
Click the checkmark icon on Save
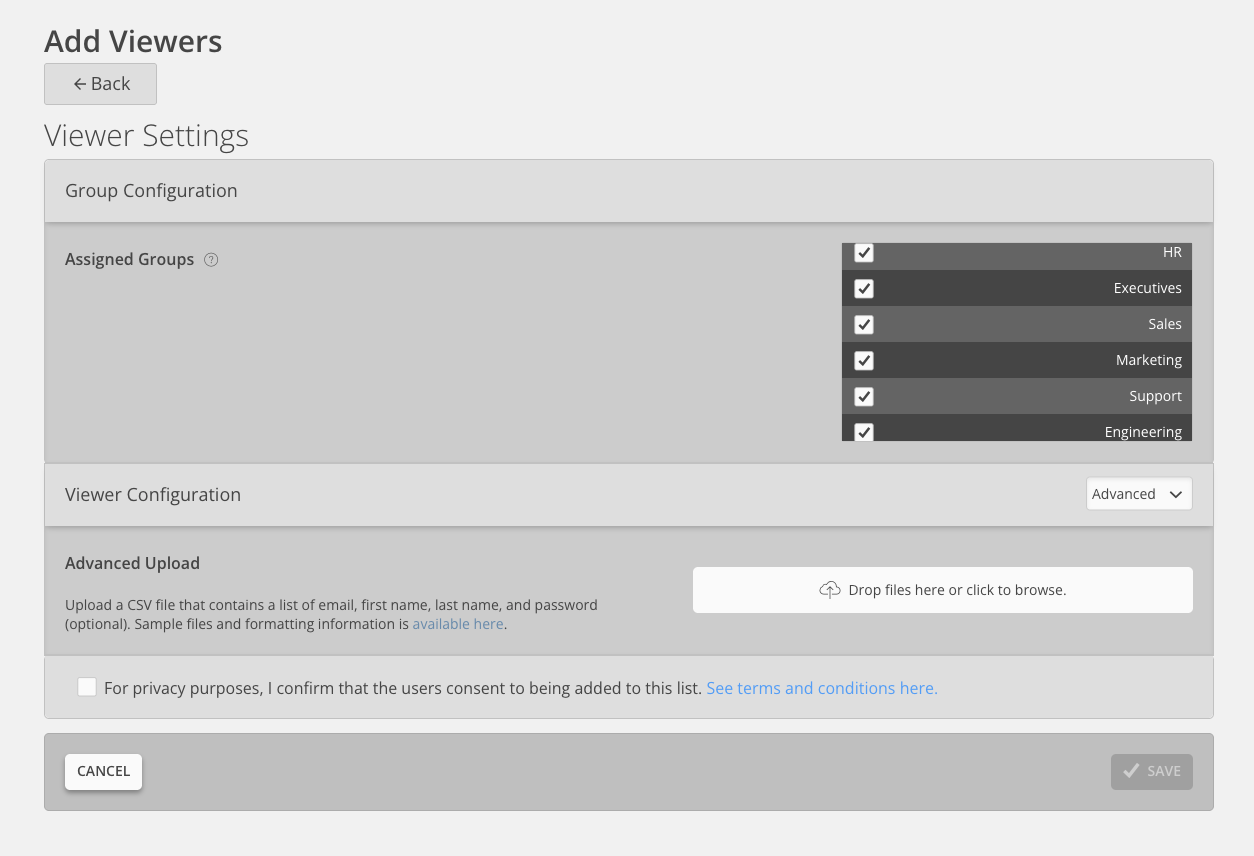1131,771
